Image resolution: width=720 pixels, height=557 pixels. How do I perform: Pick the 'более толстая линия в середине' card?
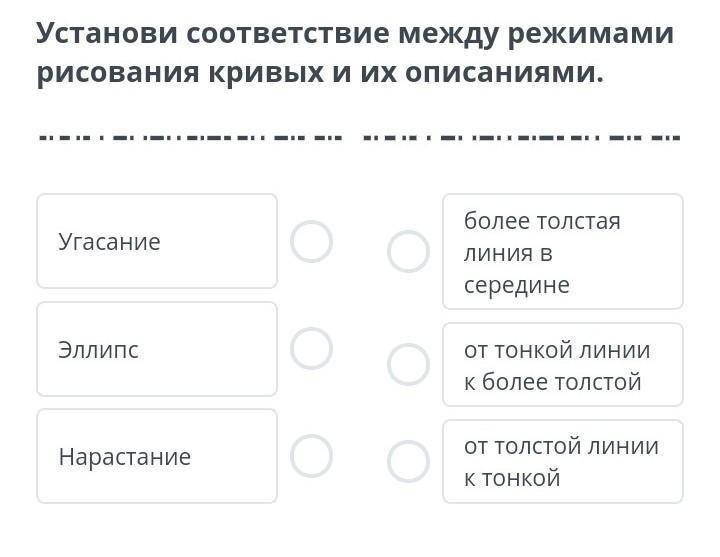pyautogui.click(x=562, y=252)
